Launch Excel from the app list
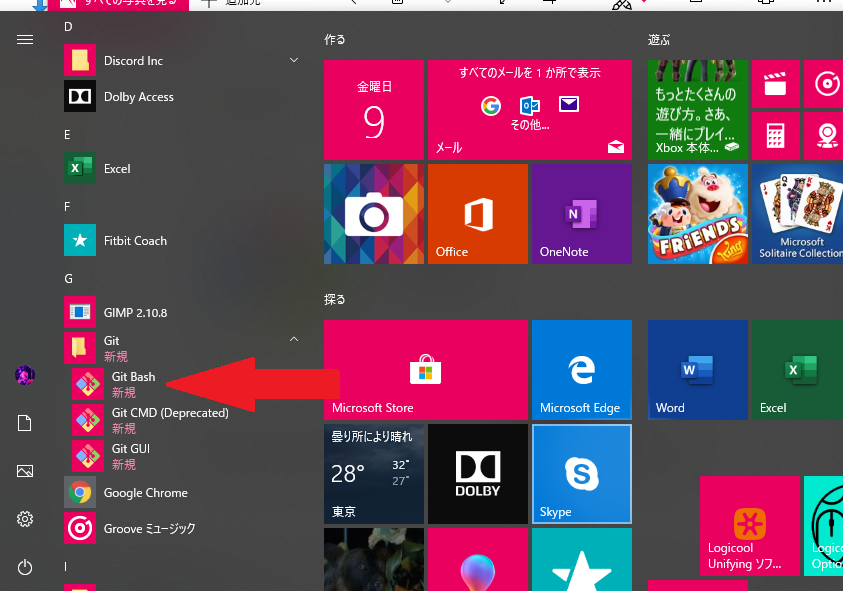The width and height of the screenshot is (843, 591). 181,168
